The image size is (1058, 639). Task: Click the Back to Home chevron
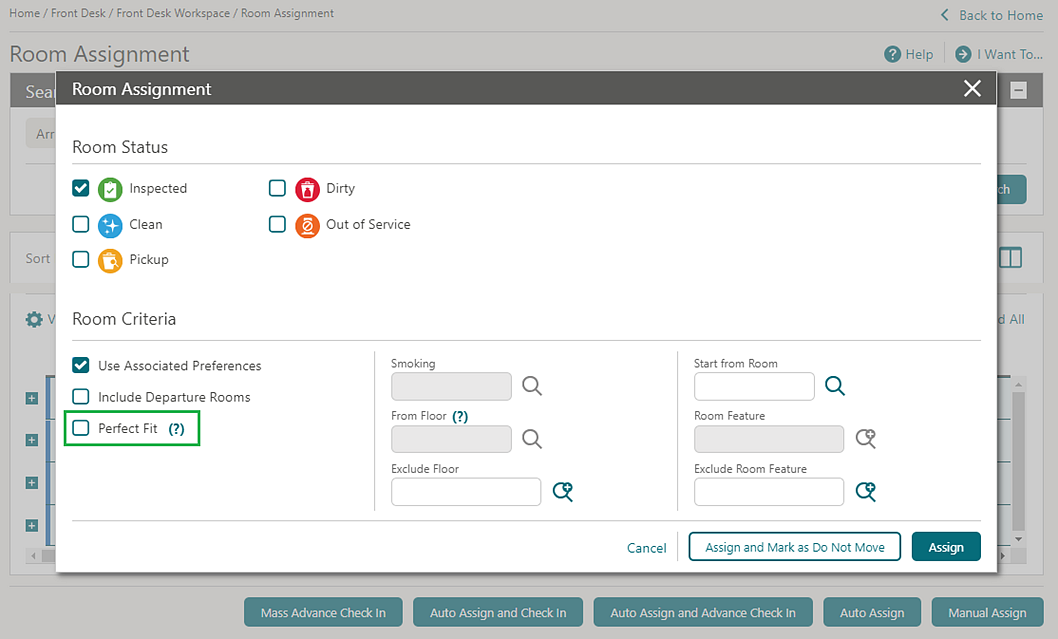(x=945, y=15)
